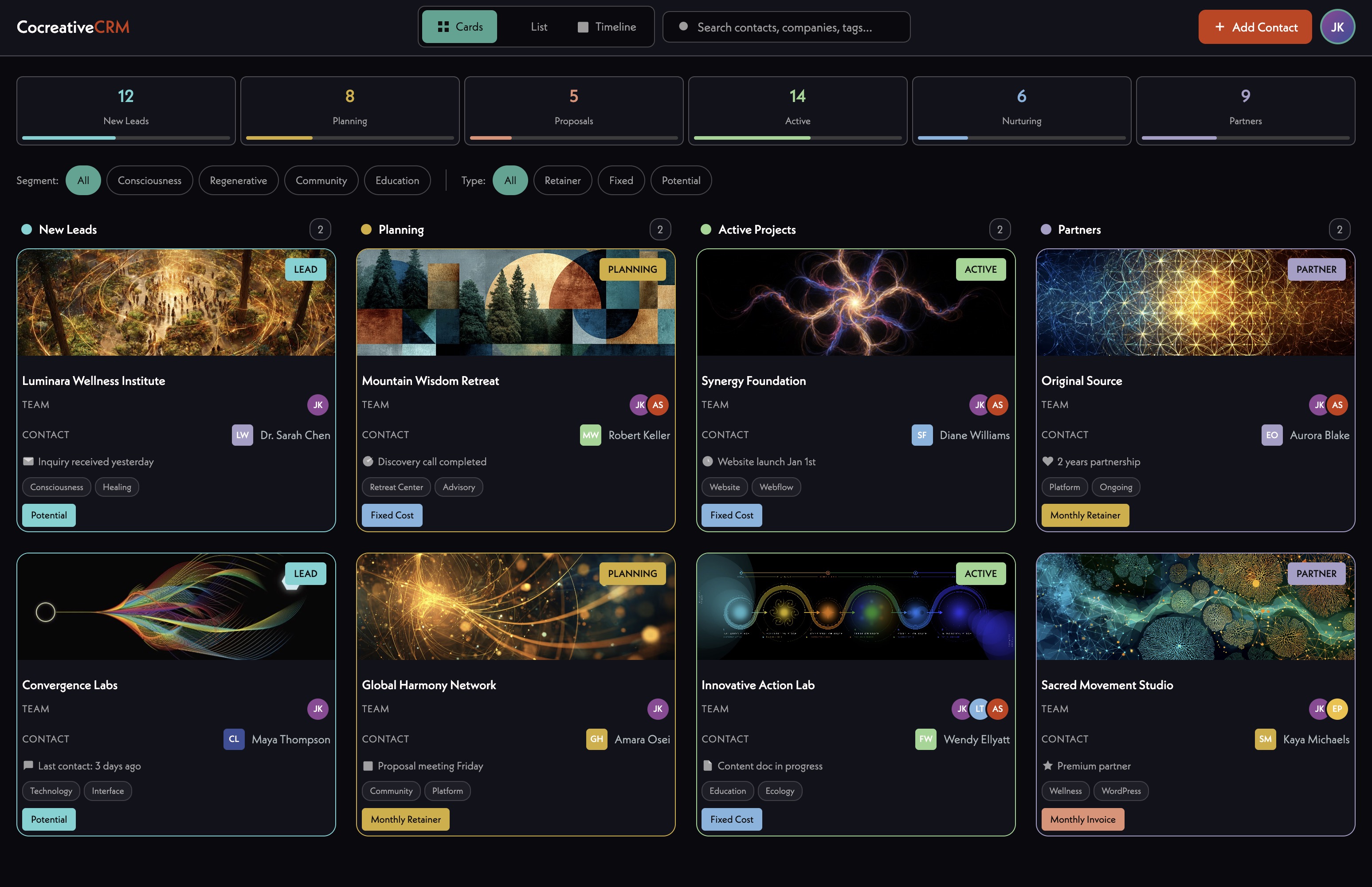1372x887 pixels.
Task: Click the LT team avatar on Innovative Action Lab
Action: [x=980, y=709]
